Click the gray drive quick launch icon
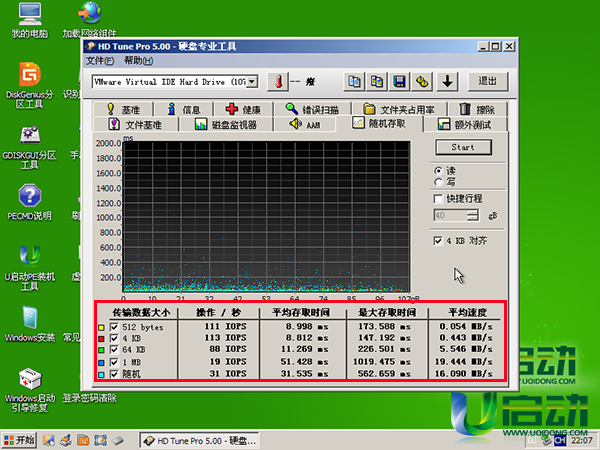The height and width of the screenshot is (450, 600). tap(118, 440)
